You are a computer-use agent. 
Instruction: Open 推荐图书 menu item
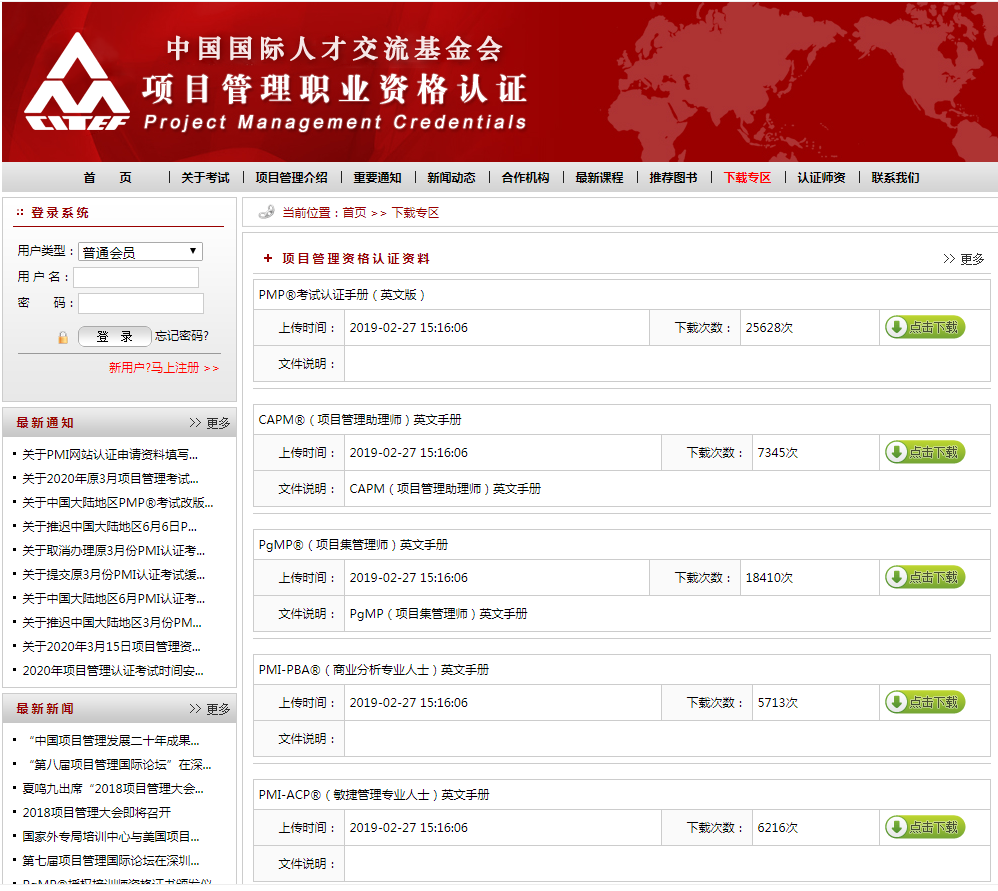673,178
